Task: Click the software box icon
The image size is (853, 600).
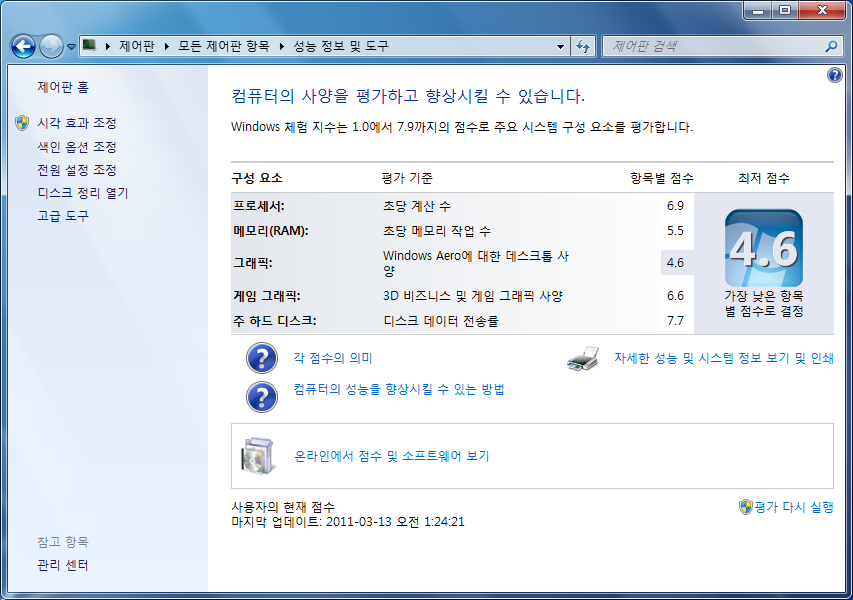Action: click(x=257, y=455)
